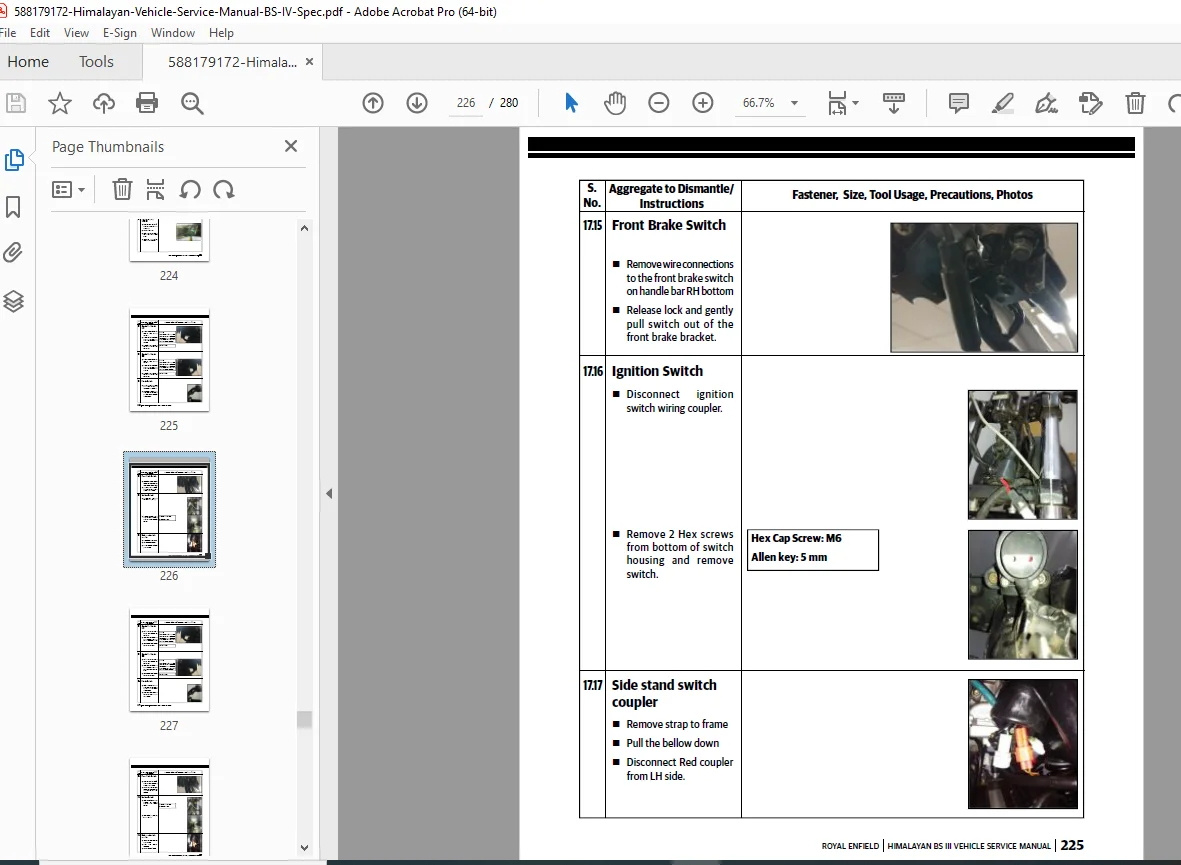Open the View menu

[76, 32]
